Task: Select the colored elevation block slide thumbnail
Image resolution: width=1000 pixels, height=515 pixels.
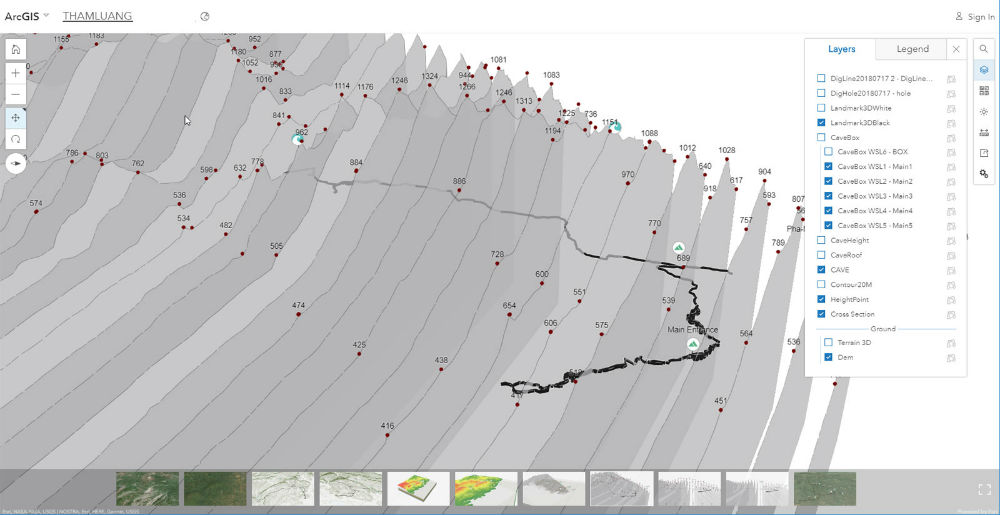Action: click(x=418, y=489)
